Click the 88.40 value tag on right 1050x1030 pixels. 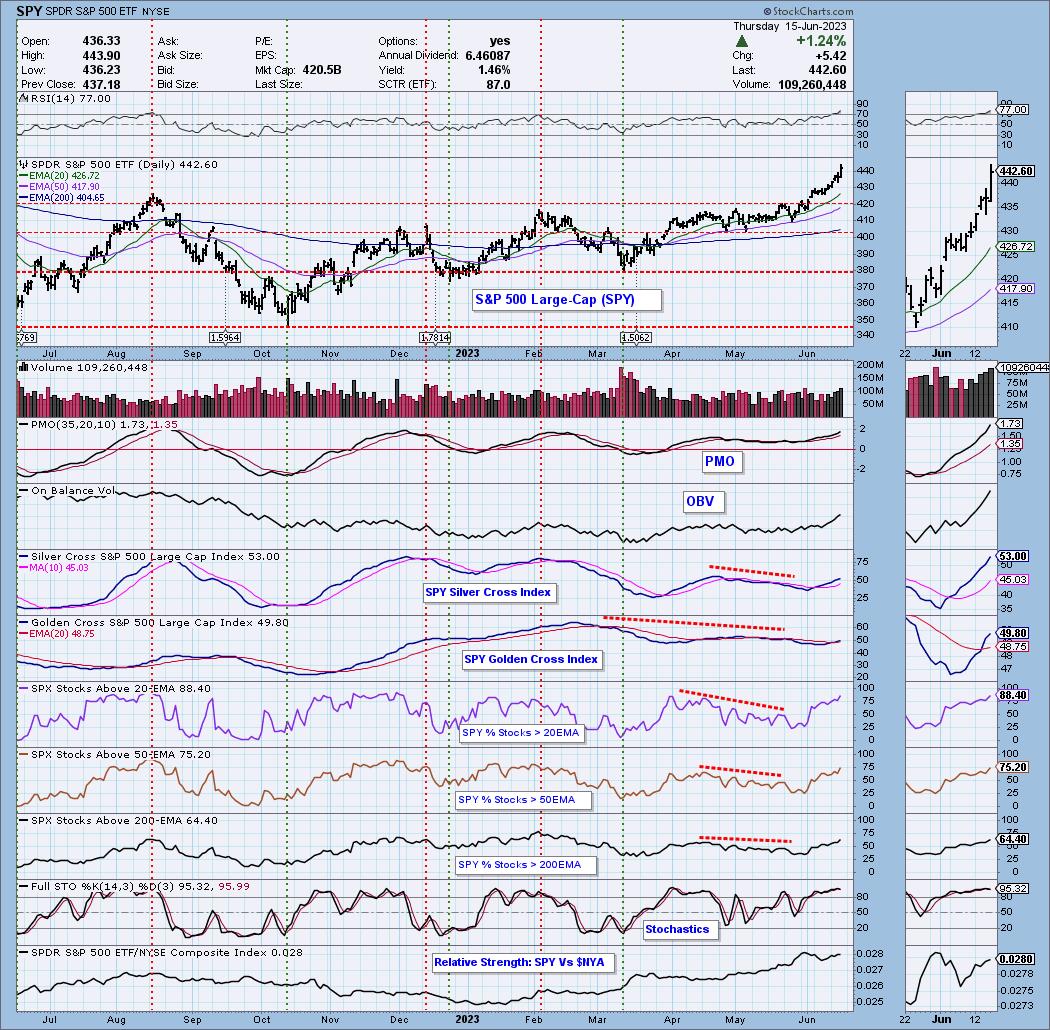coord(1012,696)
